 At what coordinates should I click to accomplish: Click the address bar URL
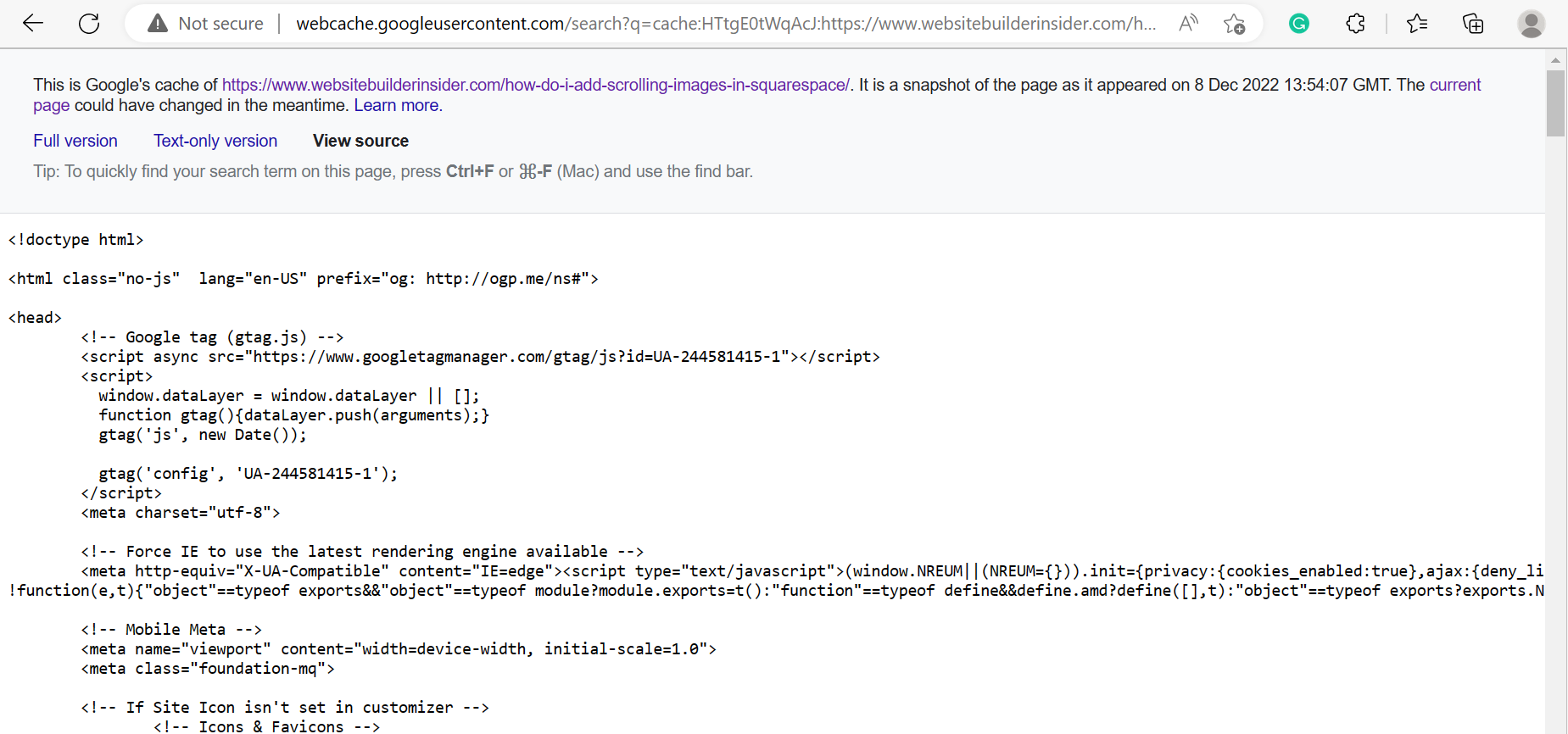coord(725,24)
